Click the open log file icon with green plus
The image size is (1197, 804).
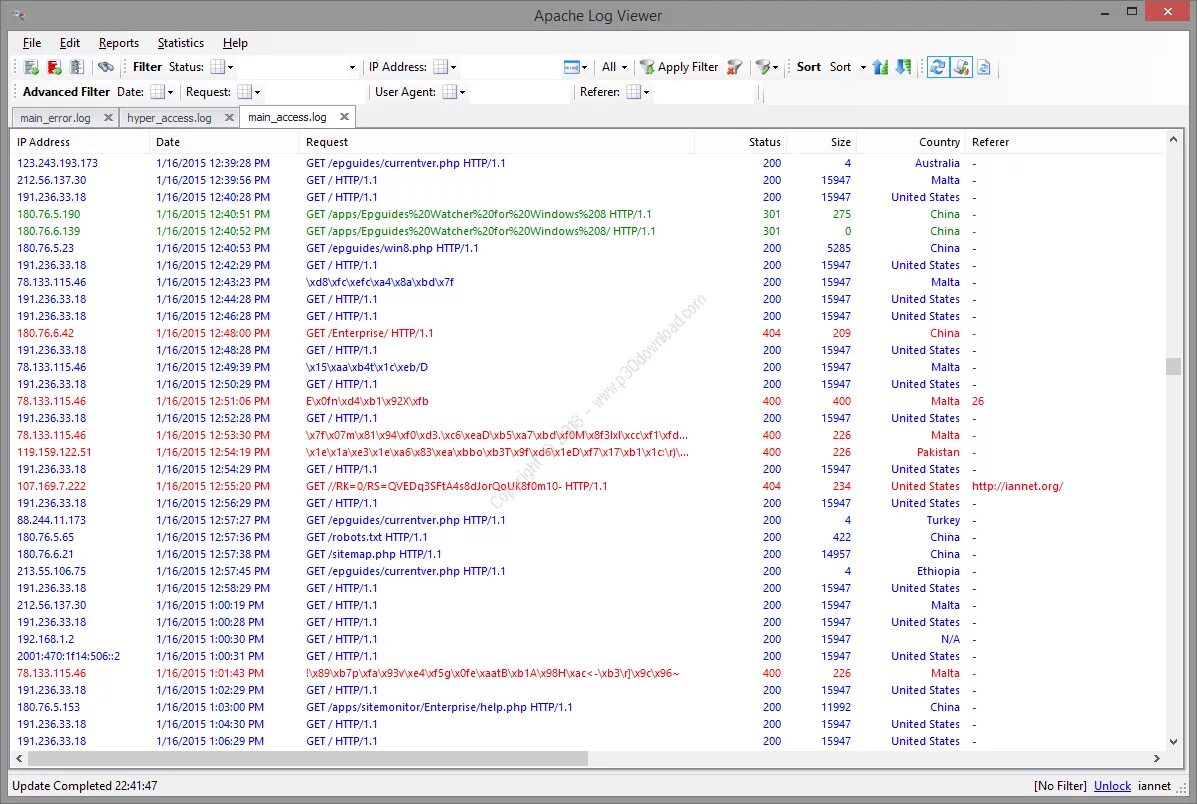31,67
